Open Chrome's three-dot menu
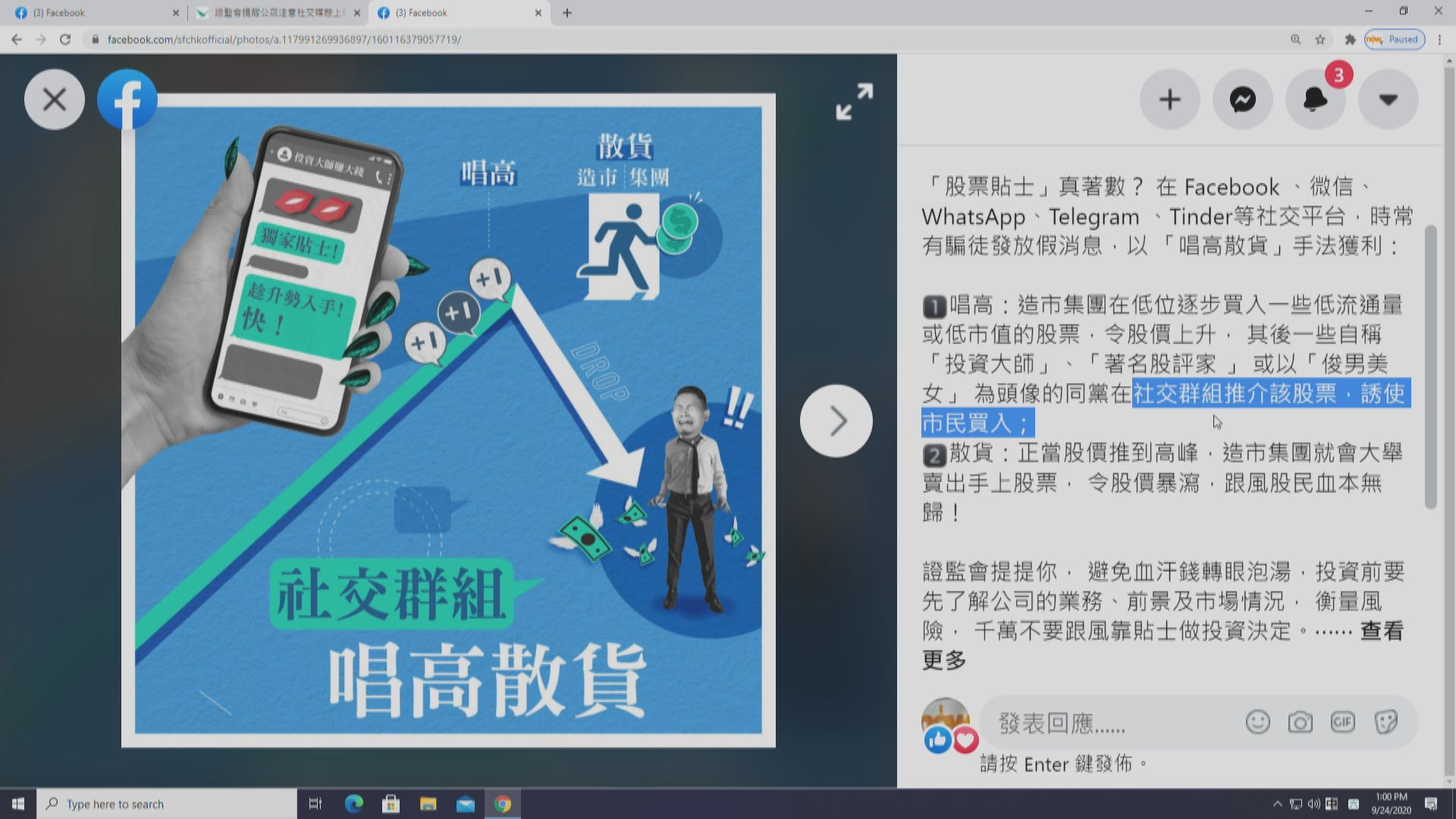This screenshot has height=819, width=1456. click(1439, 39)
